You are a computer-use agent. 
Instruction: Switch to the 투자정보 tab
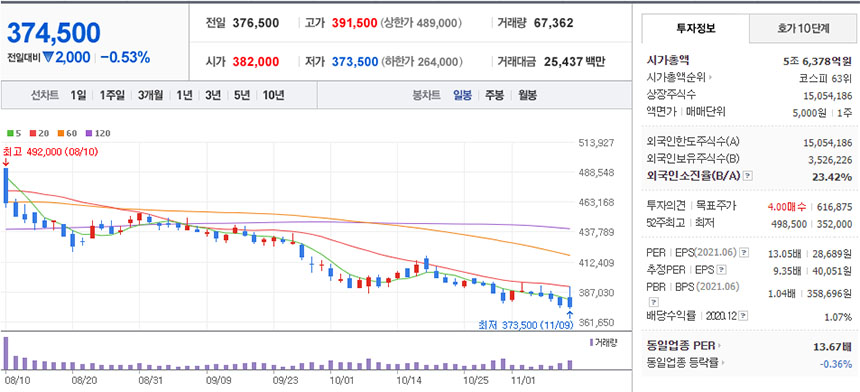(x=695, y=29)
